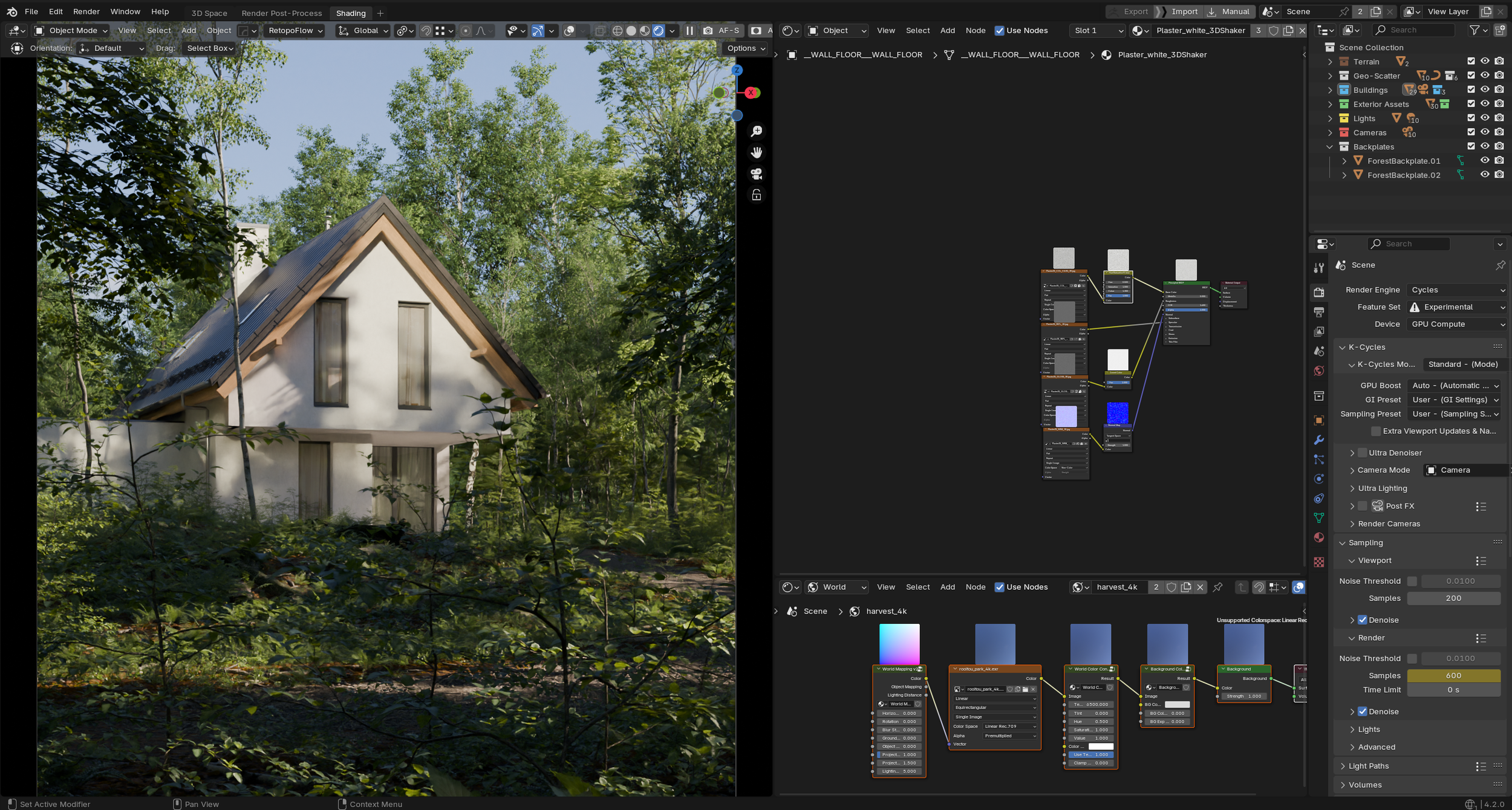Open the Global transform orientation dropdown
The height and width of the screenshot is (810, 1512).
click(363, 30)
